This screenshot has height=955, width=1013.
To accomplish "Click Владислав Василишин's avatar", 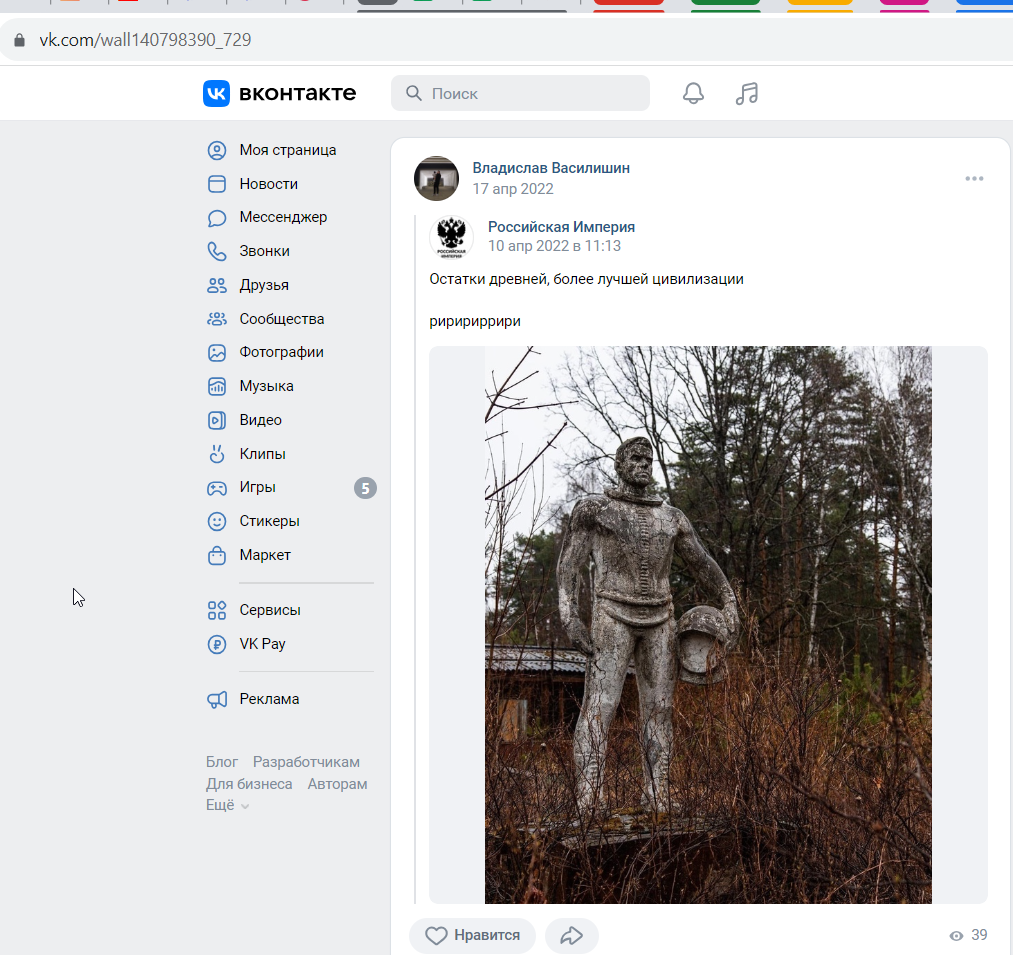I will (x=437, y=178).
